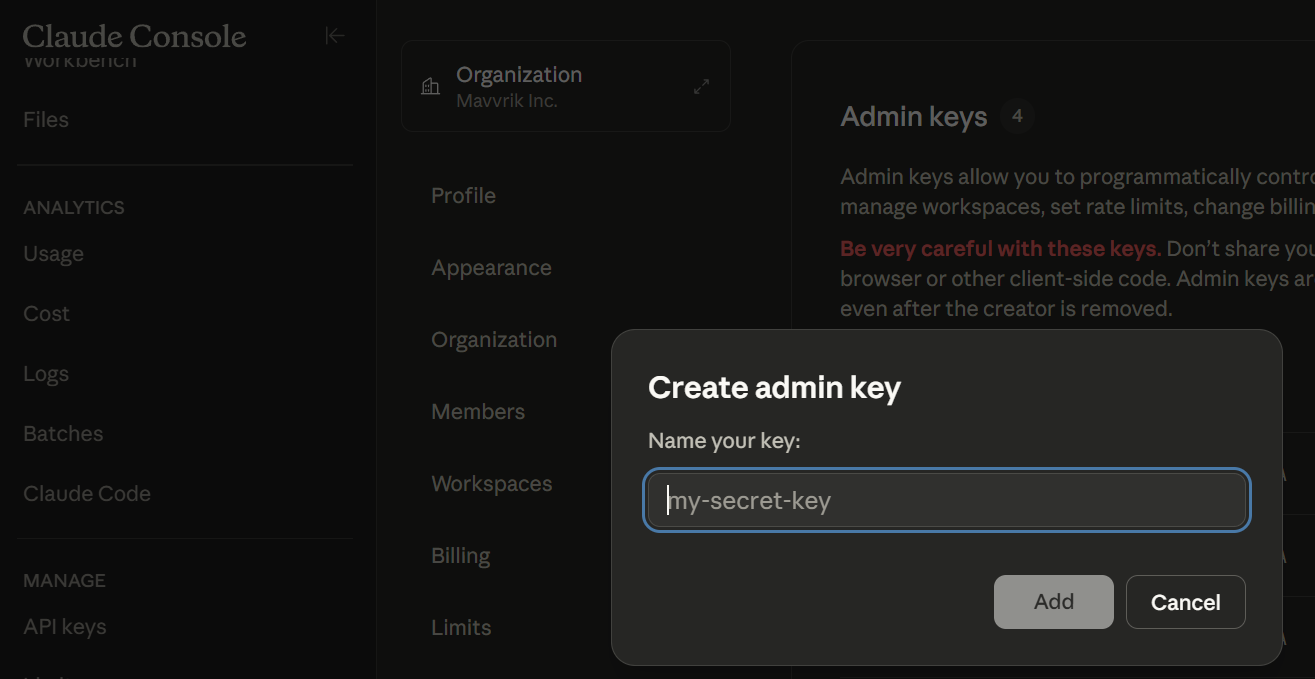Screen dimensions: 1315x679
Task: Go to Members settings
Action: click(x=478, y=412)
